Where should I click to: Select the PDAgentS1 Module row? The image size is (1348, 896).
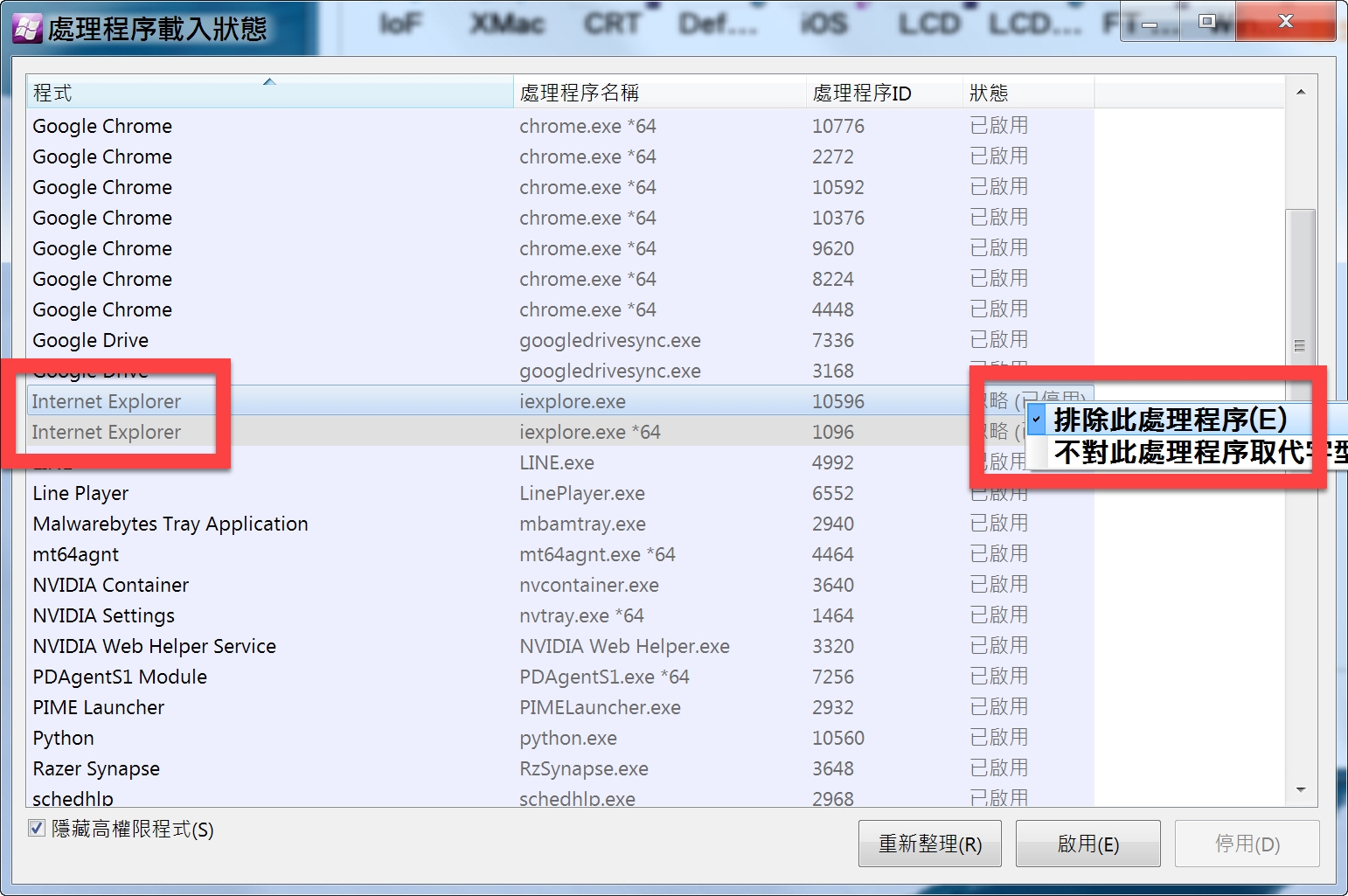[559, 677]
